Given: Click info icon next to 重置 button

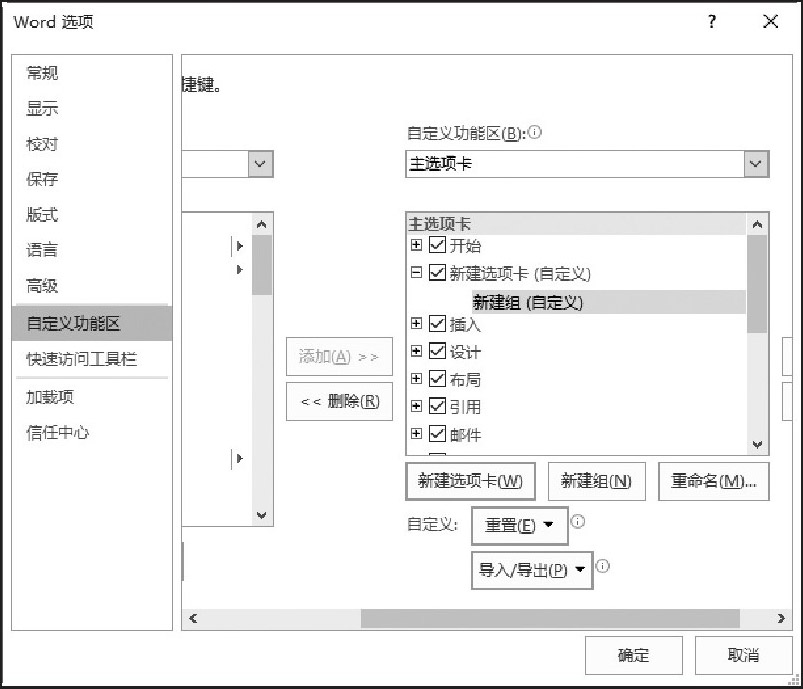Looking at the screenshot, I should (x=578, y=521).
